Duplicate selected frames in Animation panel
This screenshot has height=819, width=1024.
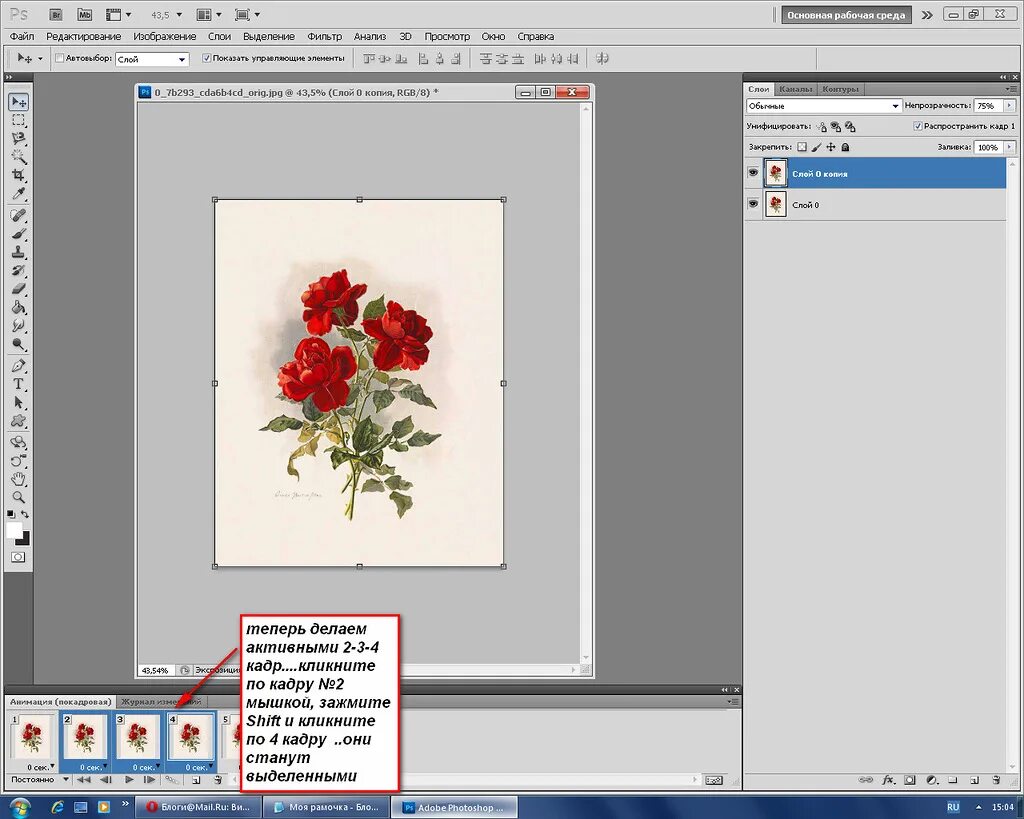pos(197,780)
